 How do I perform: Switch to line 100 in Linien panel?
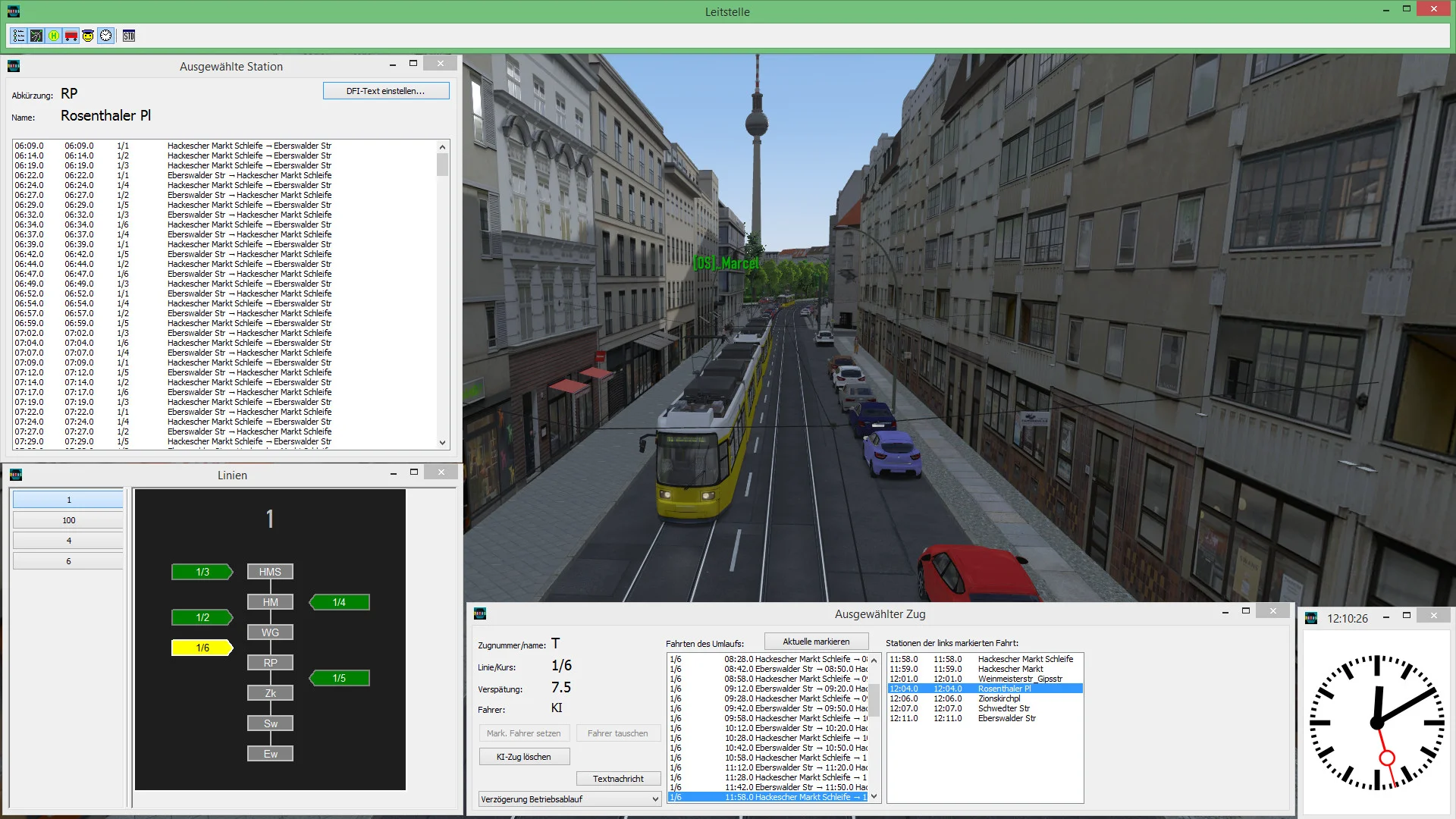(68, 520)
